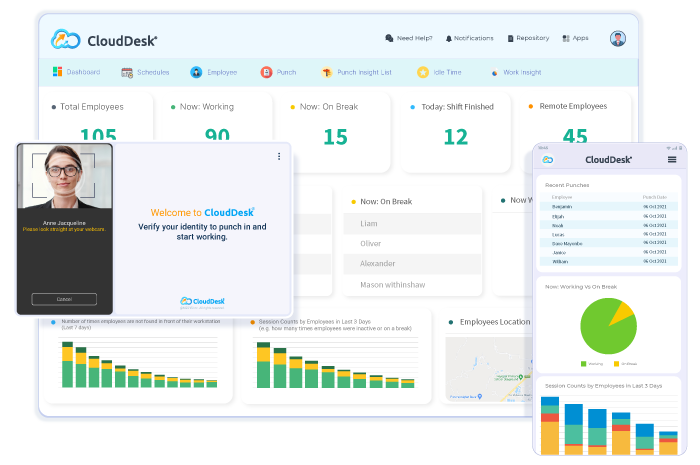The height and width of the screenshot is (465, 700).
Task: Click the CloudDesk logo in welcome dialog footer
Action: tap(202, 302)
